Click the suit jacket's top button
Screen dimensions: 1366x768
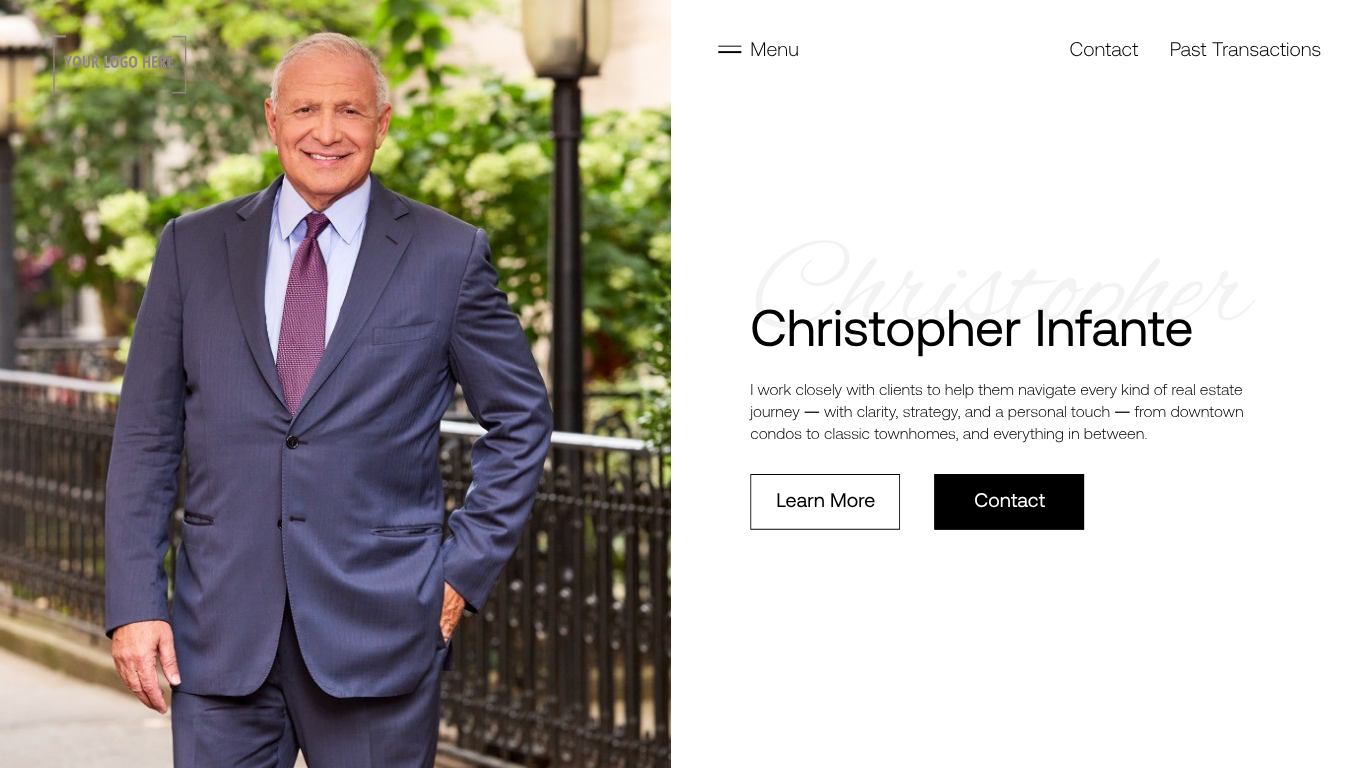pyautogui.click(x=292, y=442)
